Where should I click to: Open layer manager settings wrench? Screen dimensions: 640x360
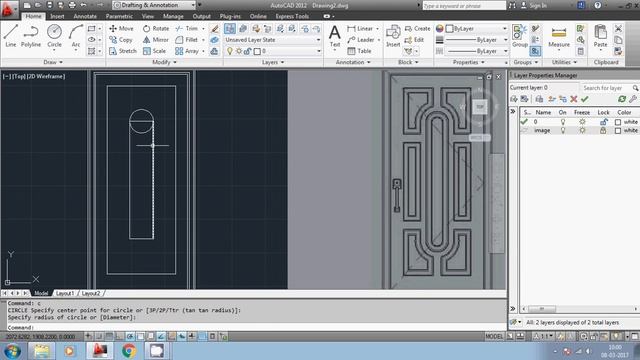(x=633, y=99)
